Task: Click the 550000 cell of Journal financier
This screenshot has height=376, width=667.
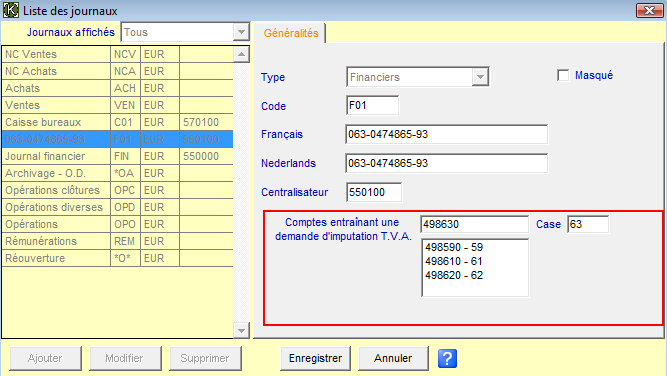Action: click(206, 156)
